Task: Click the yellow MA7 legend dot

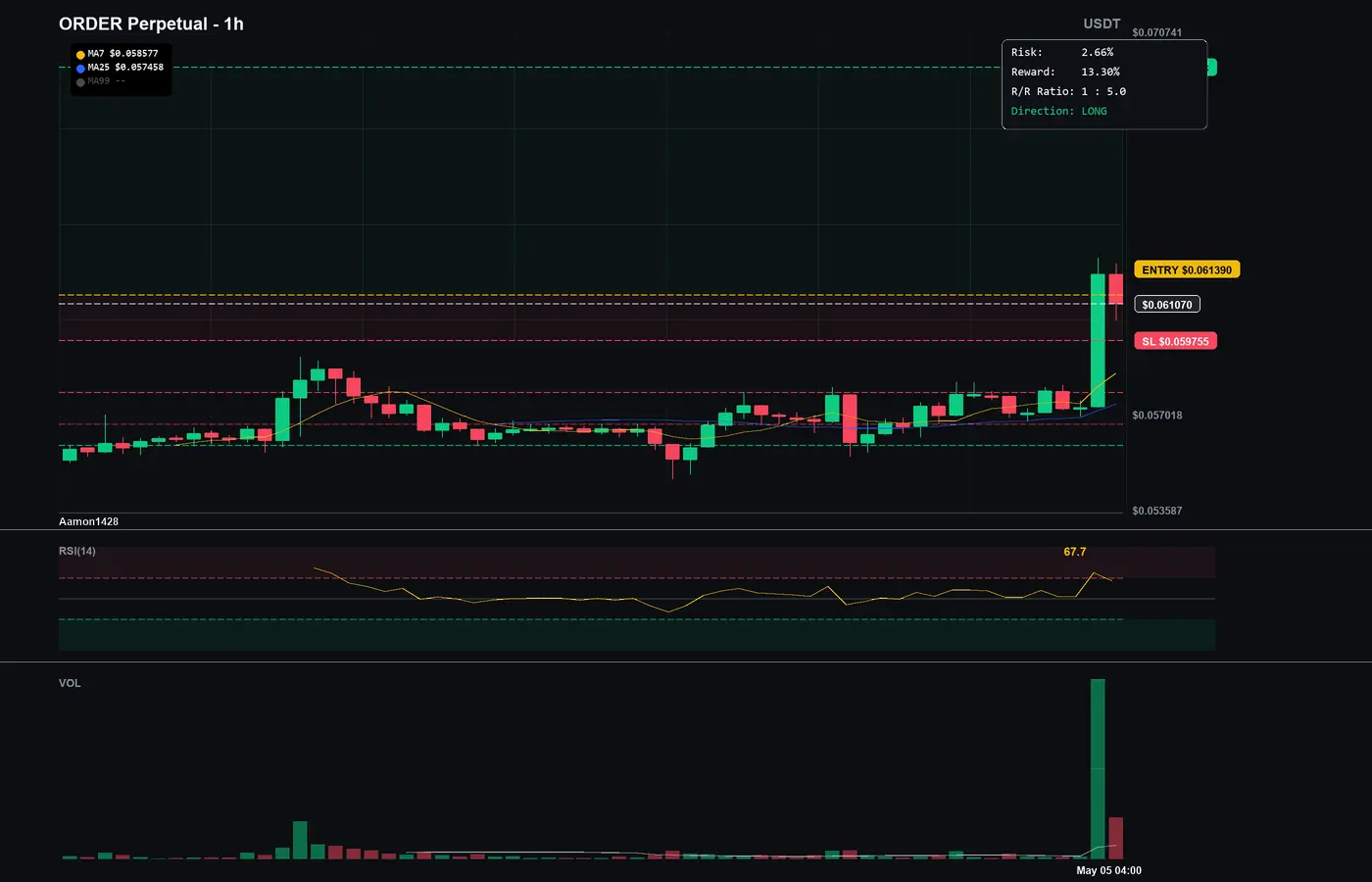Action: (x=80, y=55)
